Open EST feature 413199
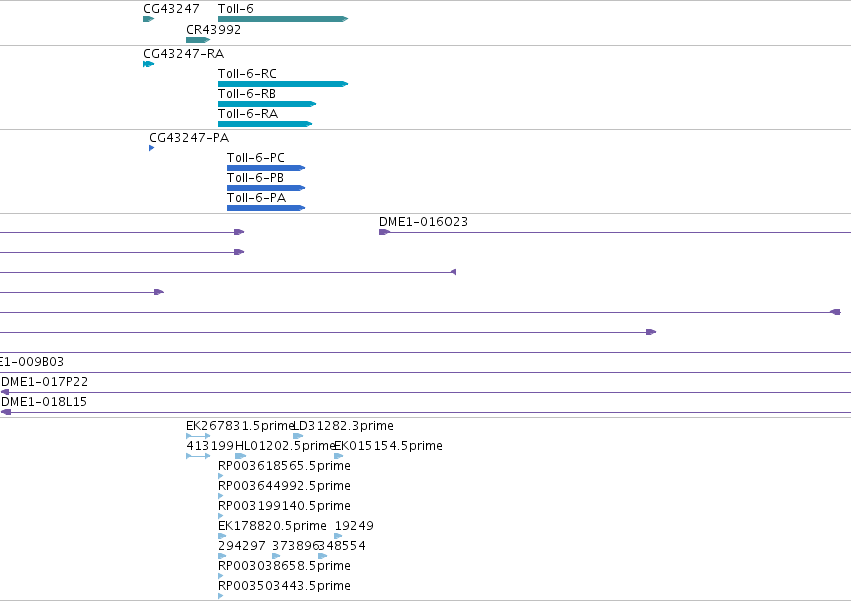The image size is (851, 601). tap(210, 446)
